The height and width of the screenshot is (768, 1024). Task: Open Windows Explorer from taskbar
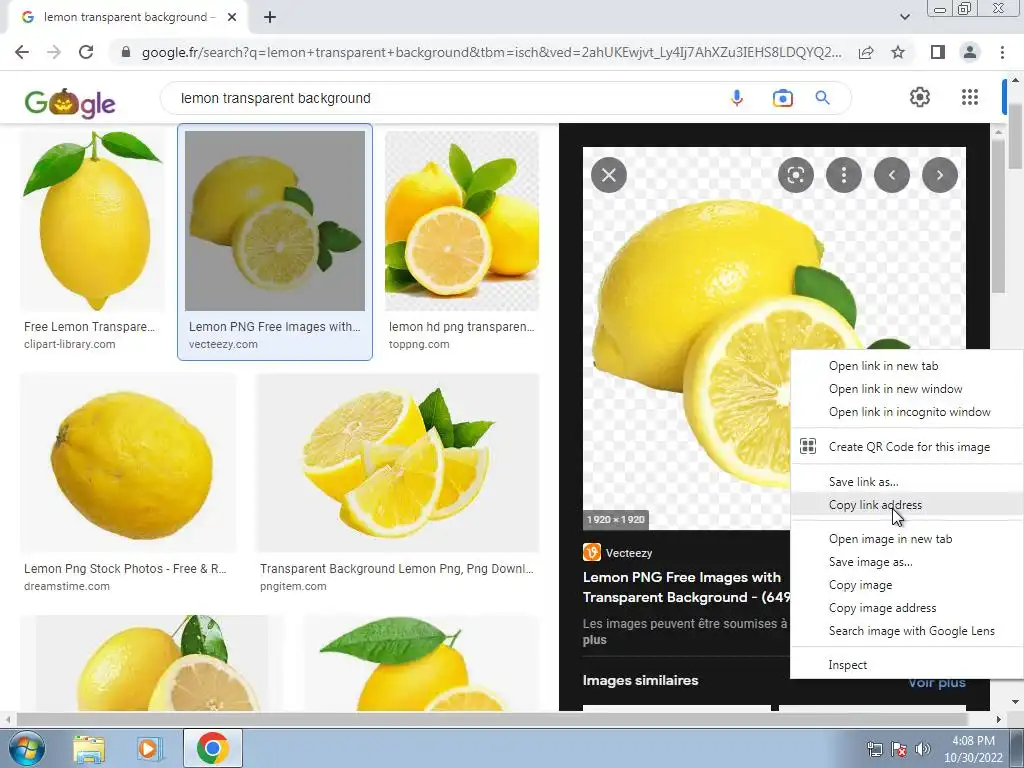click(89, 748)
